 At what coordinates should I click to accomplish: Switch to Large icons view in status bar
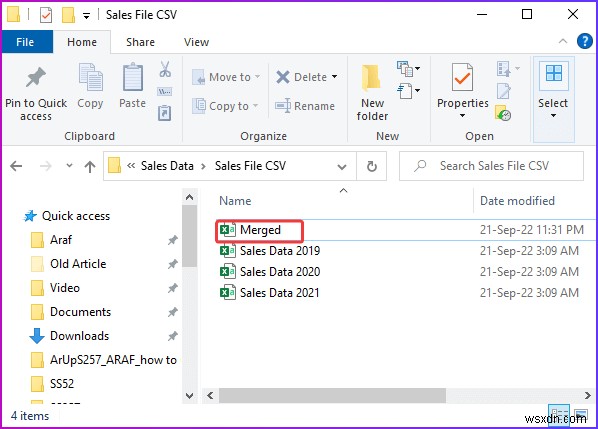click(x=581, y=415)
